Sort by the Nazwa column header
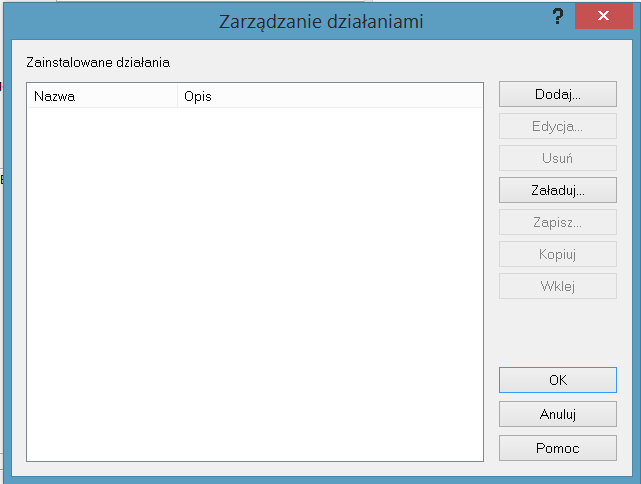Image resolution: width=641 pixels, height=484 pixels. [x=100, y=97]
